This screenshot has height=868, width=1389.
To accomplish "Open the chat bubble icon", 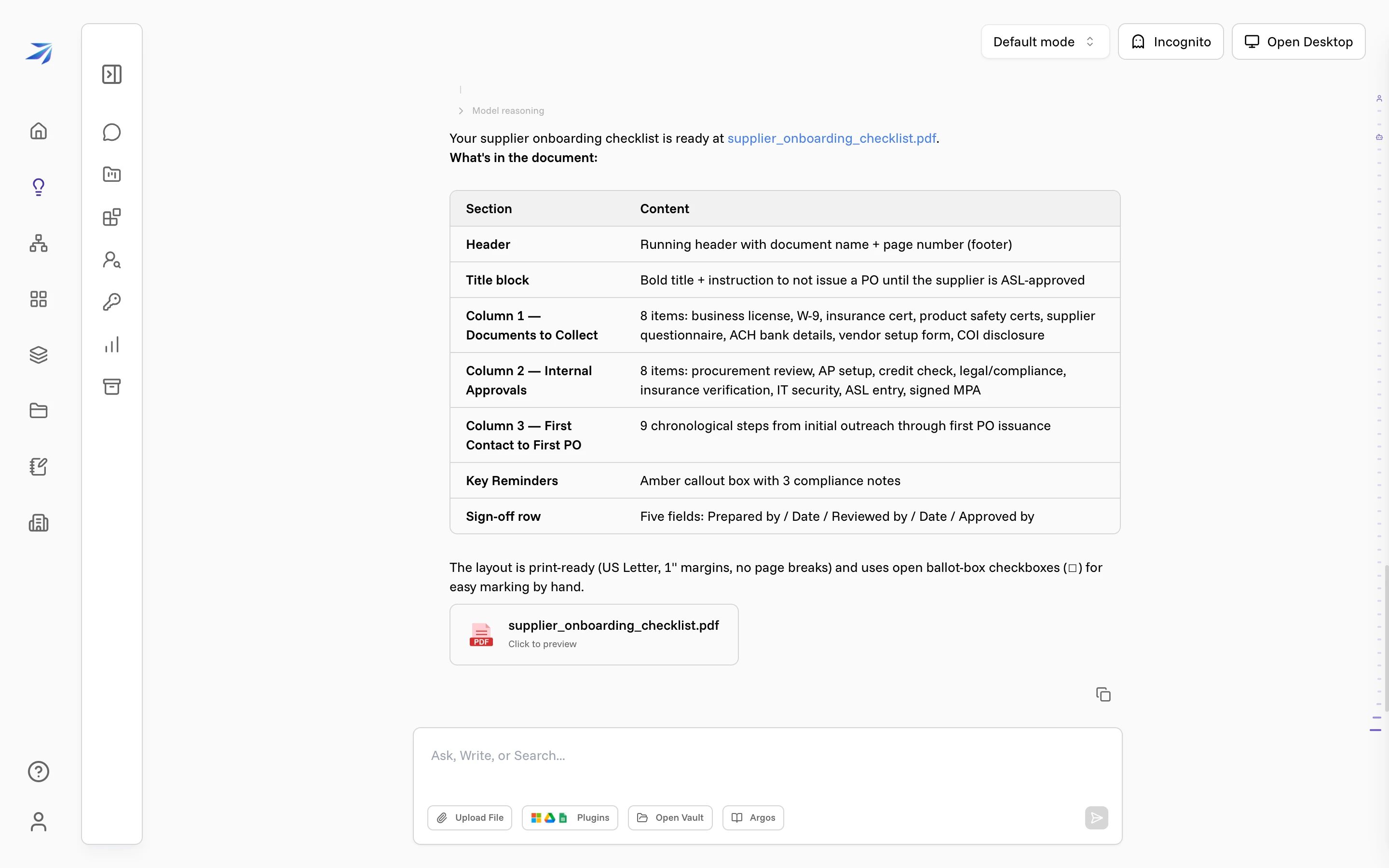I will [x=112, y=132].
